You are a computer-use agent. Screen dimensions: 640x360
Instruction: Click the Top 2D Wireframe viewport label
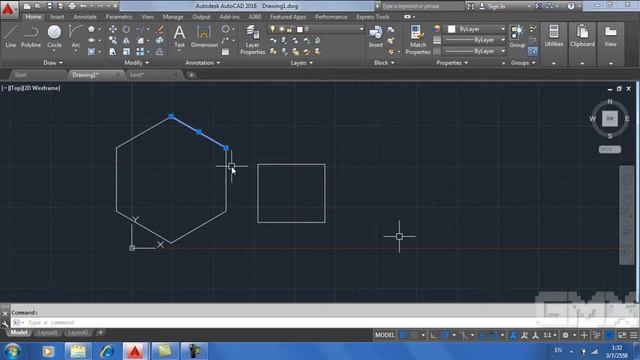[31, 88]
